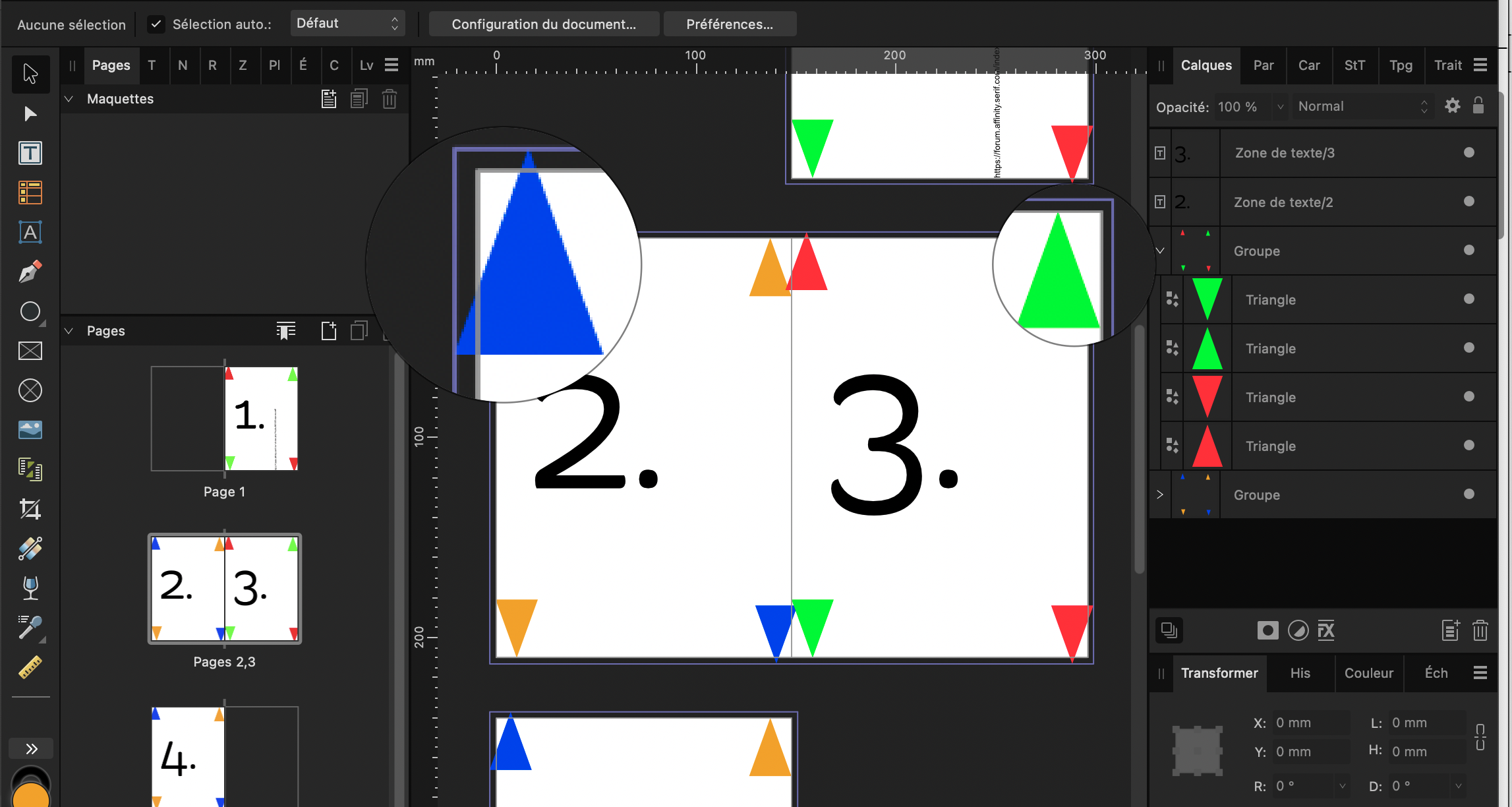Select the Picture Frame Rectangle tool
The width and height of the screenshot is (1512, 807).
tap(30, 351)
